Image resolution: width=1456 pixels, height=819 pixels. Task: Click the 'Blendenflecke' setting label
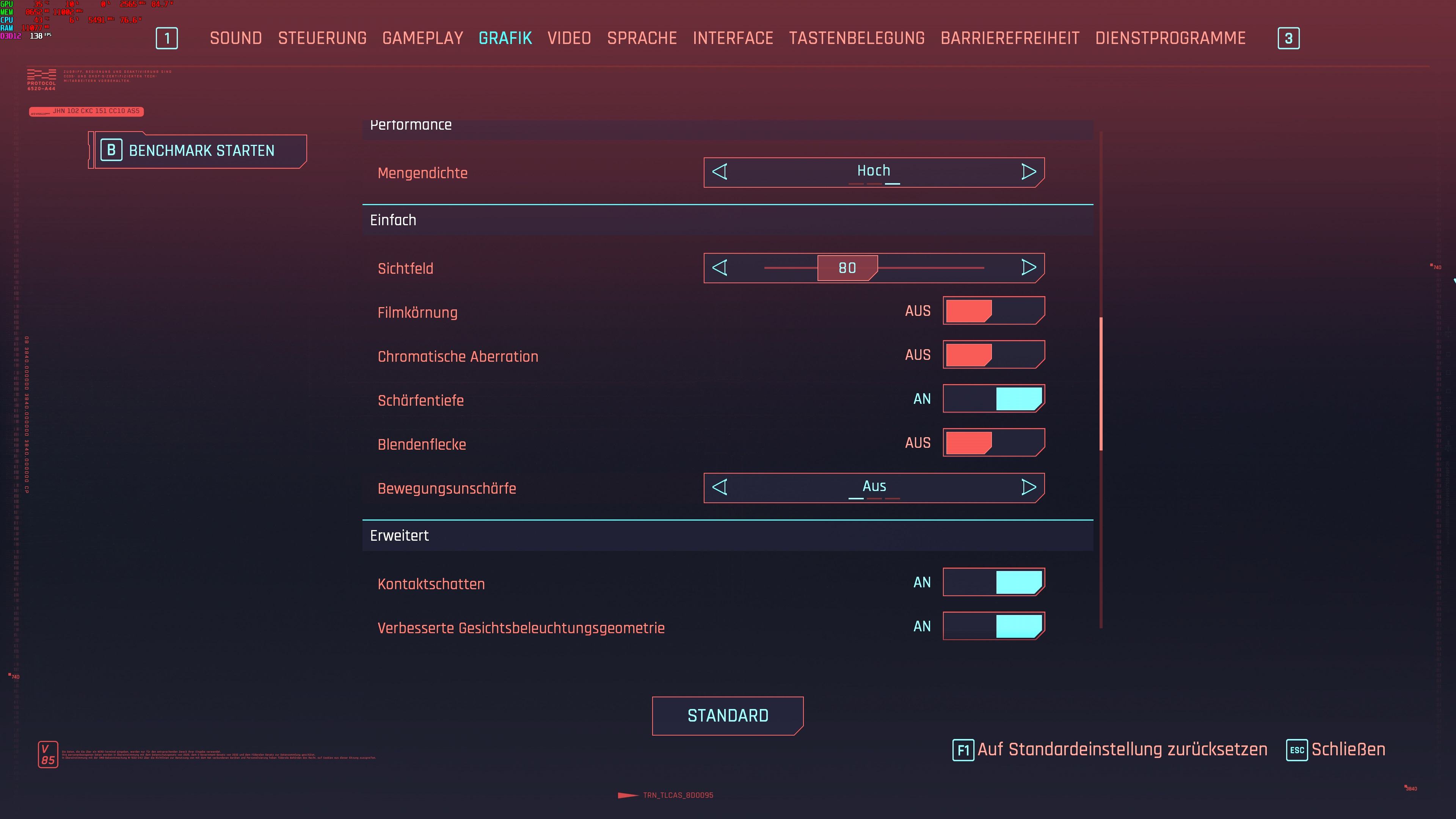pyautogui.click(x=422, y=444)
